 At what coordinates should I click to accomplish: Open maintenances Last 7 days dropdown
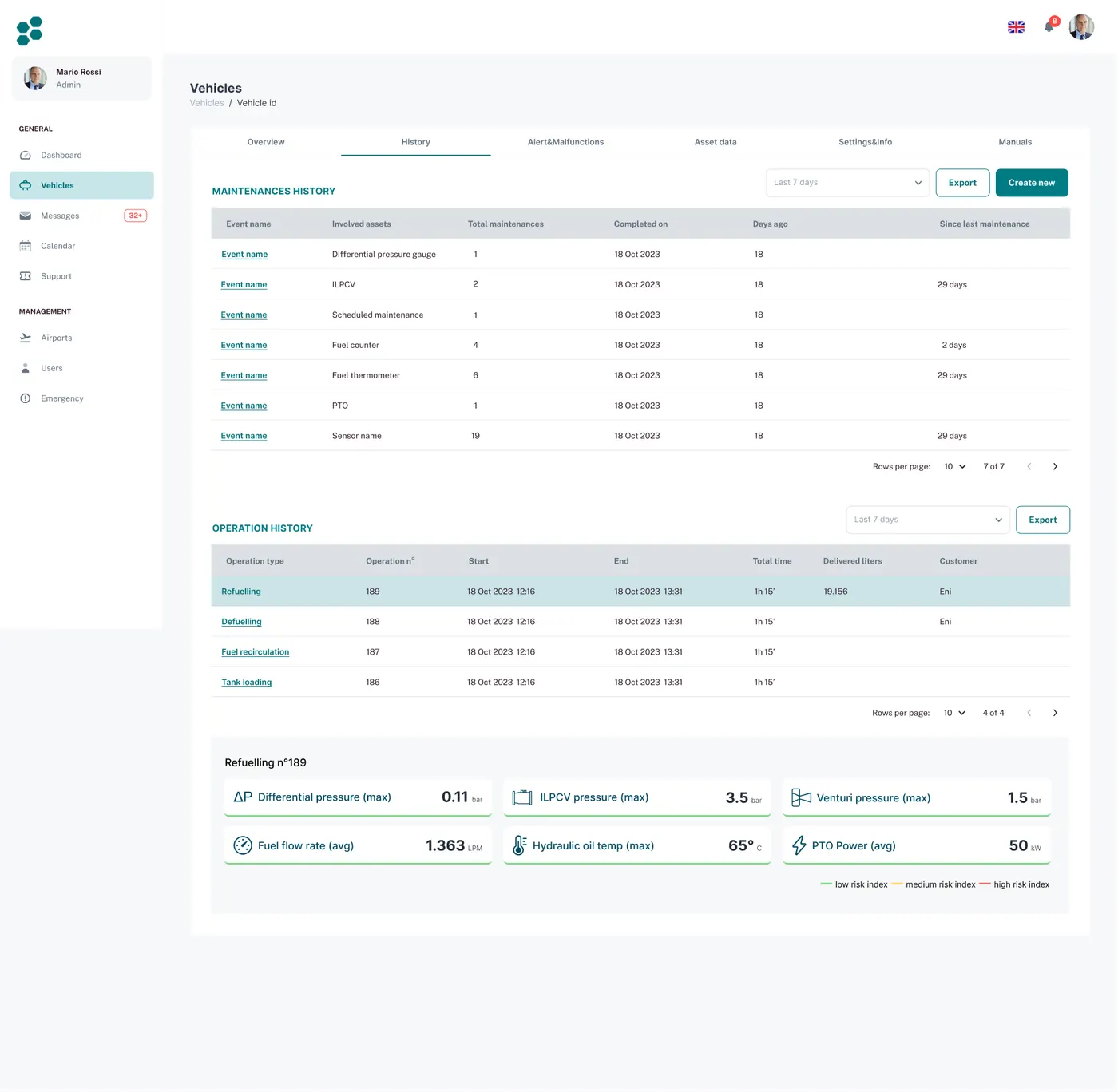click(x=847, y=183)
